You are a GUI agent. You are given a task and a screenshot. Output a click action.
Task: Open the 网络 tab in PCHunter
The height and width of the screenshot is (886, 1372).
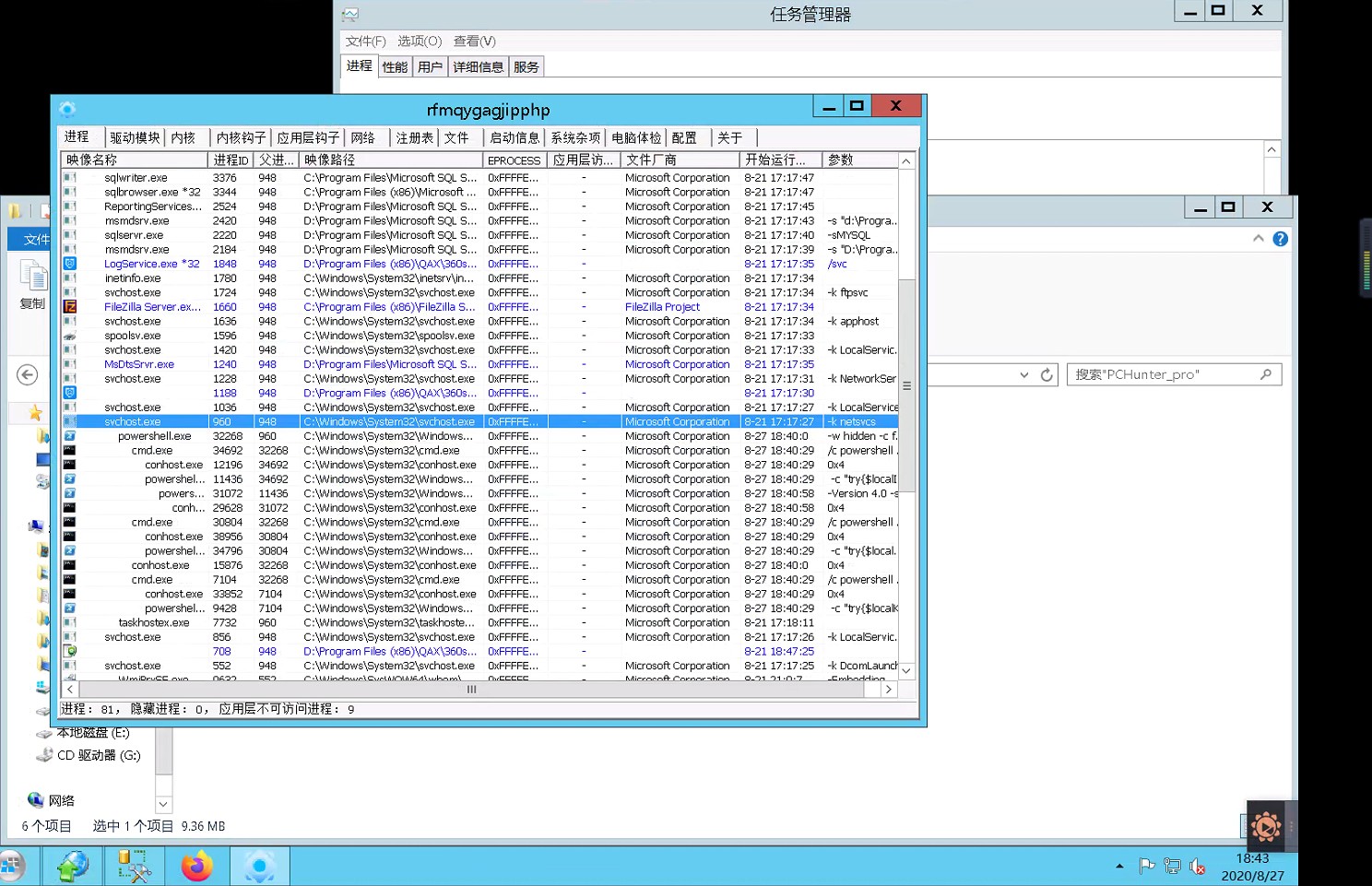click(363, 137)
